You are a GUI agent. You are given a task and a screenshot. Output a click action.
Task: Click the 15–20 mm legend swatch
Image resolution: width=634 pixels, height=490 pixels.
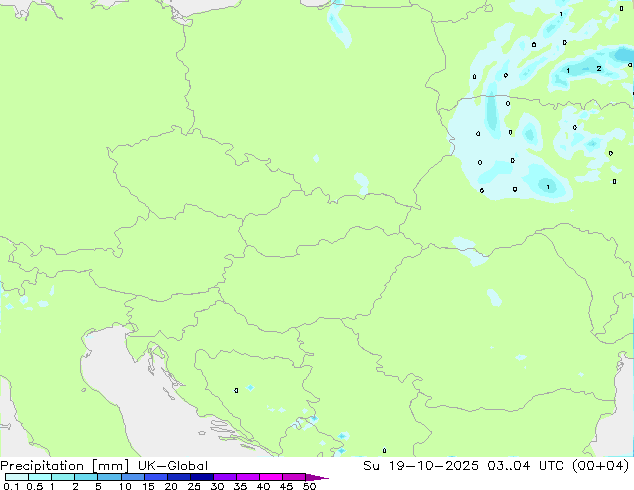coord(155,477)
